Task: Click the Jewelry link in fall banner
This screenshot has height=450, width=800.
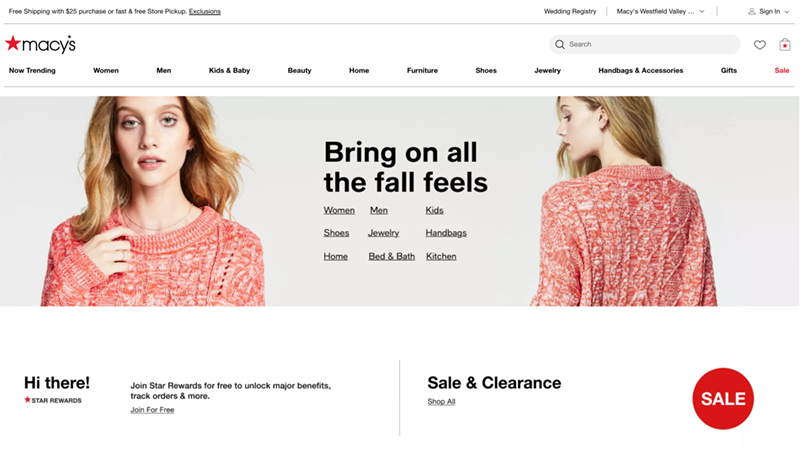Action: click(383, 233)
